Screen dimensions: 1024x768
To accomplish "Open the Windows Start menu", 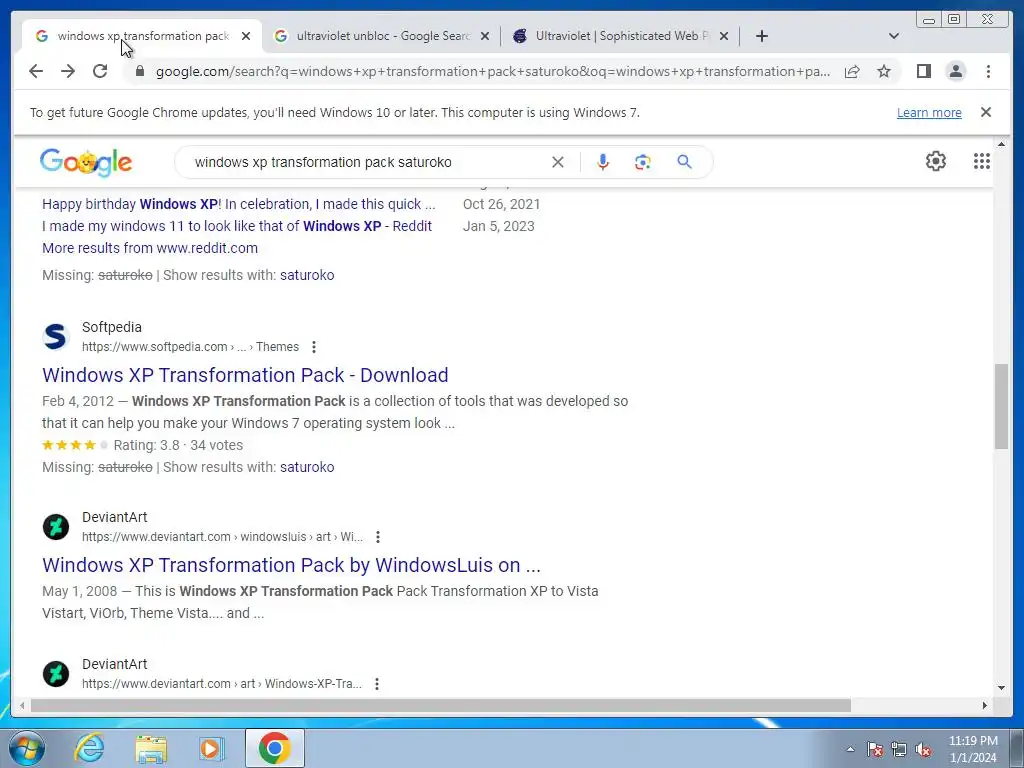I will tap(26, 748).
